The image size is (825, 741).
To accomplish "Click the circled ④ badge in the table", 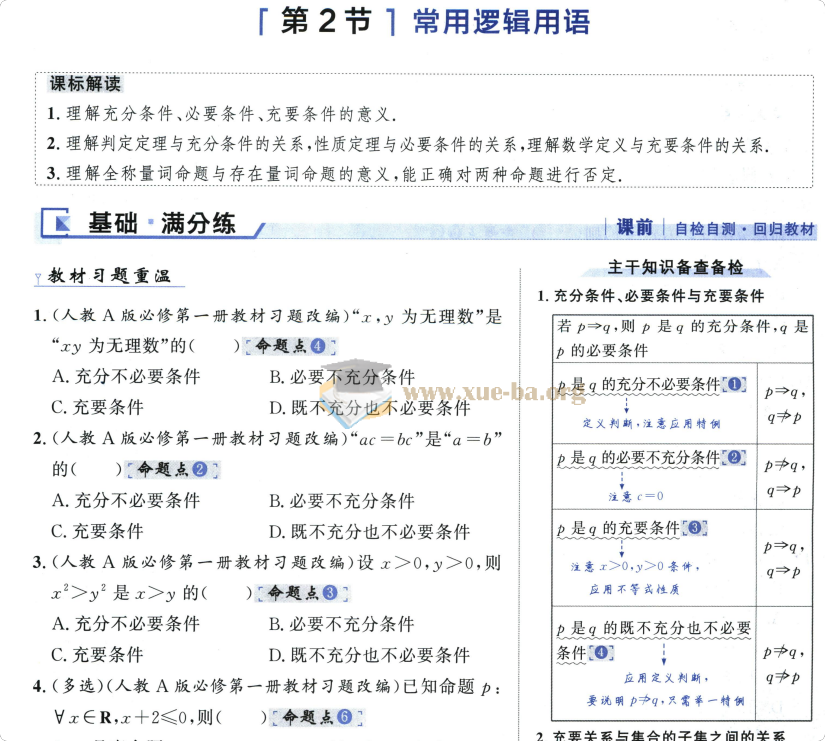I will coord(601,653).
